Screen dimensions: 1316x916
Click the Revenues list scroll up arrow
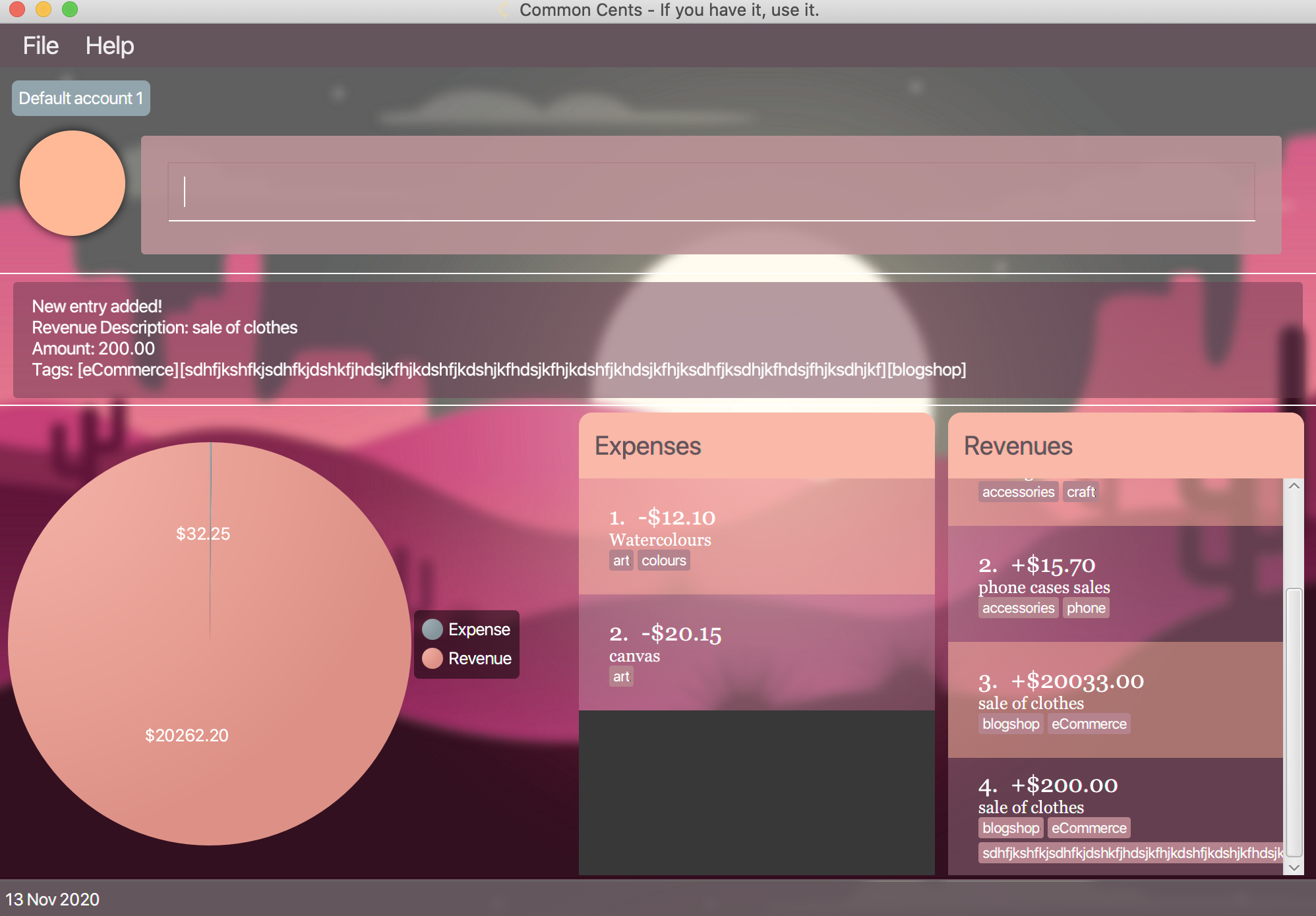click(x=1294, y=486)
